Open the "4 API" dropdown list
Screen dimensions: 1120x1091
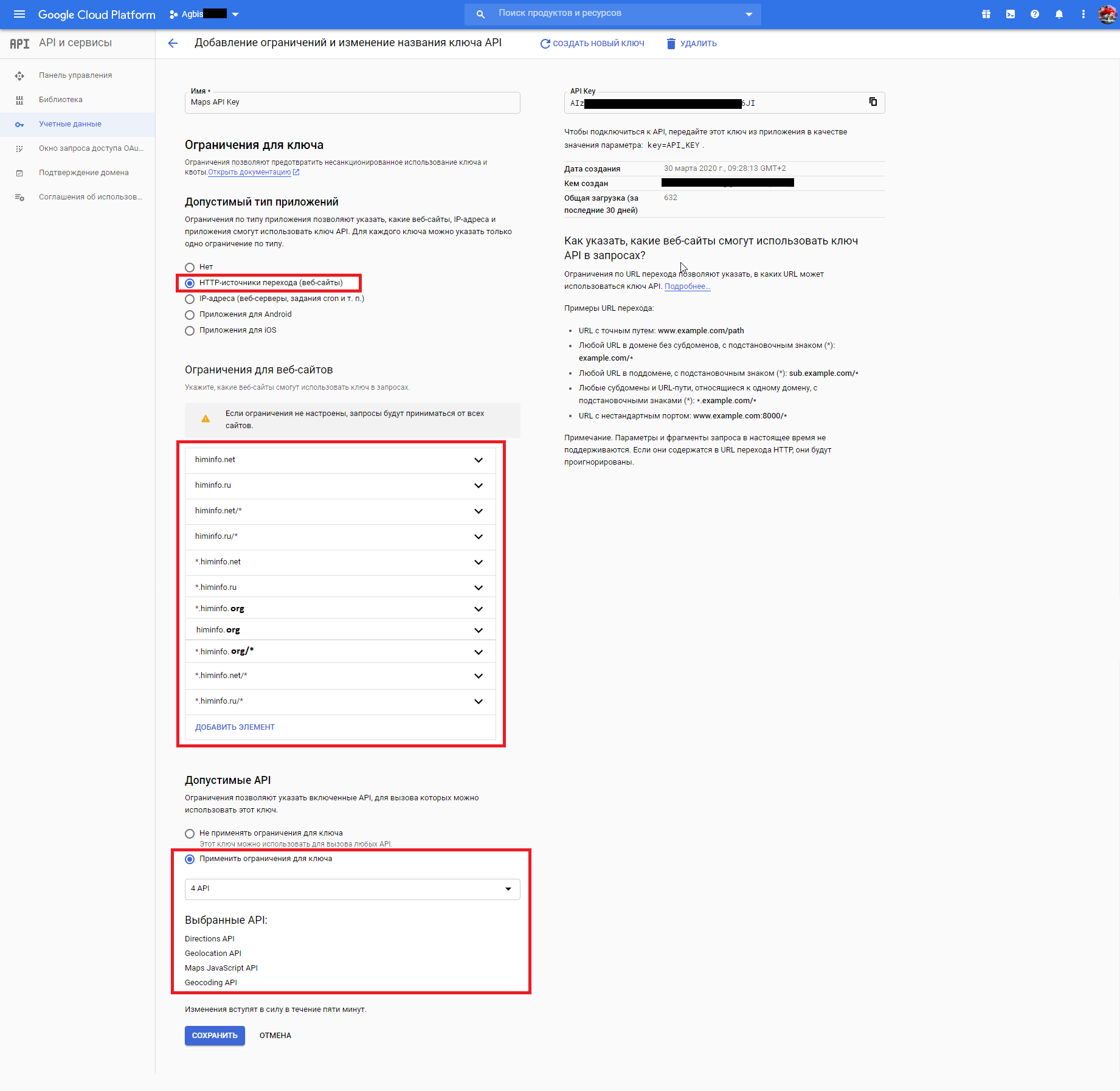click(352, 889)
